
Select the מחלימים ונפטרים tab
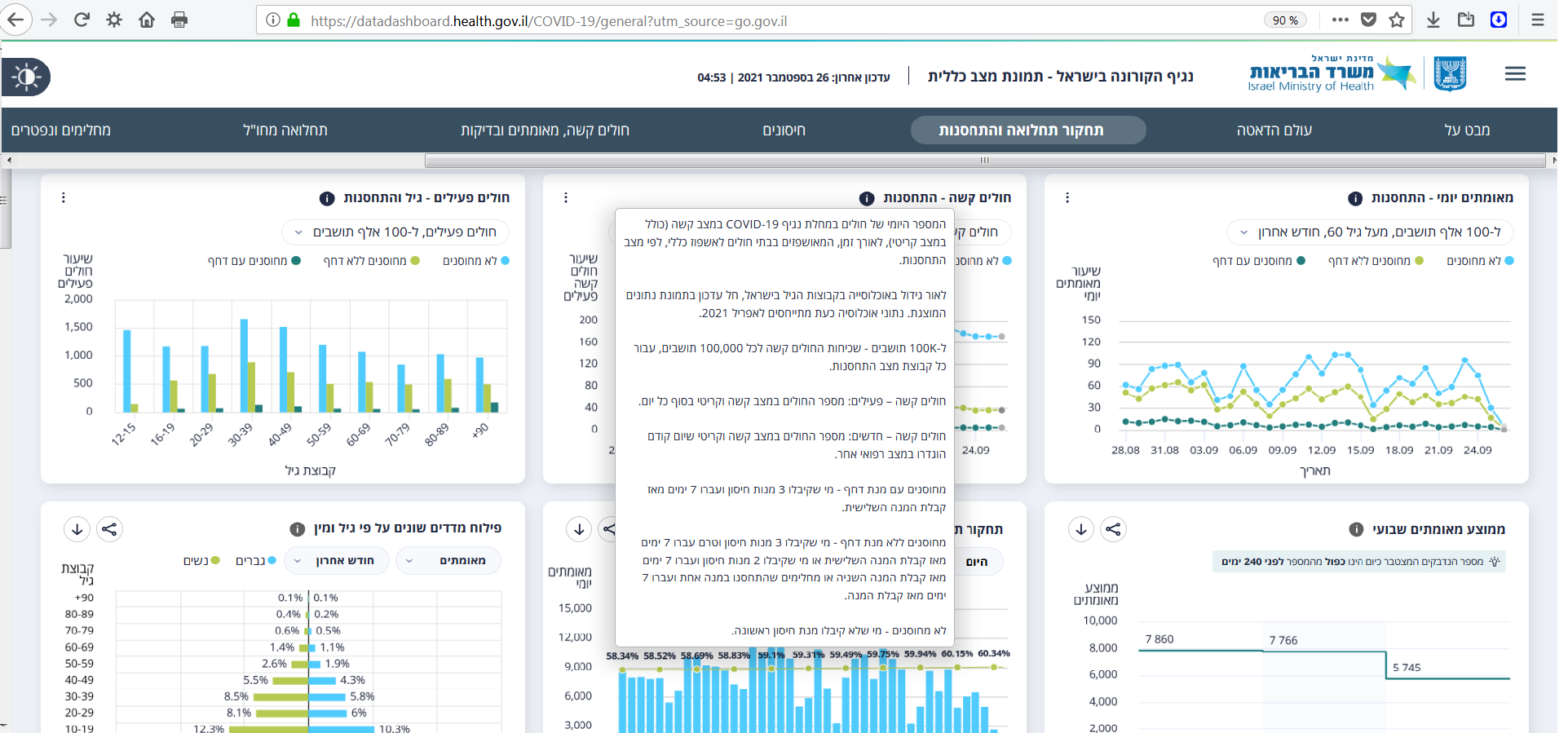click(x=61, y=130)
